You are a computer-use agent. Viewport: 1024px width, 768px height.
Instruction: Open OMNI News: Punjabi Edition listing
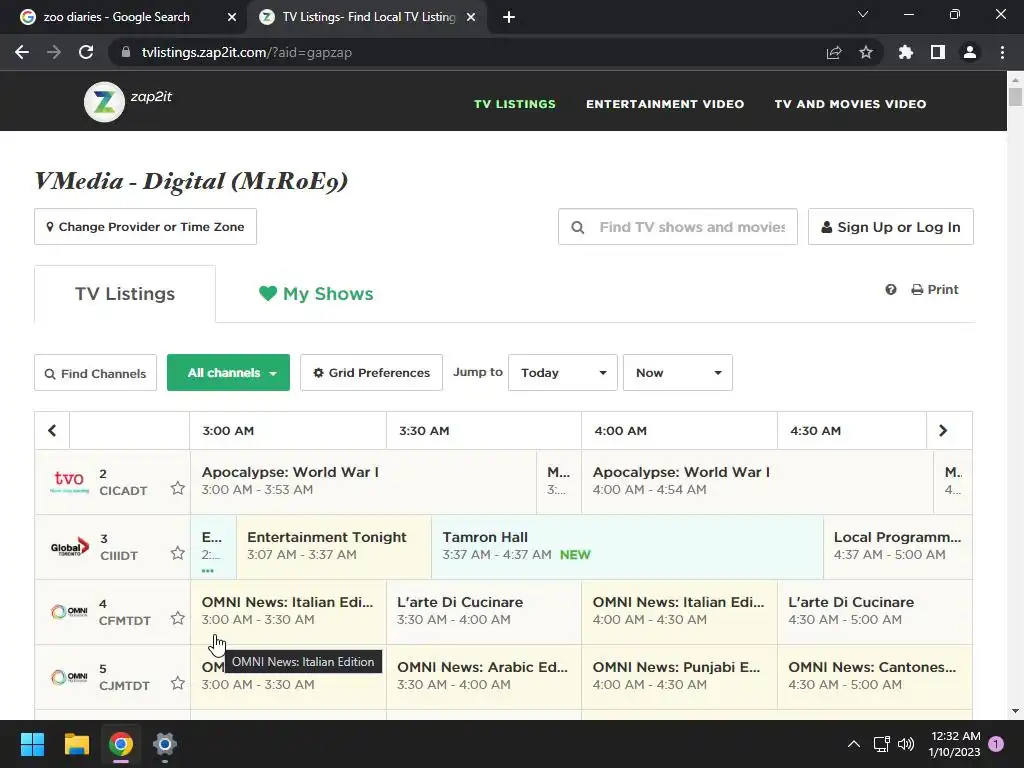click(x=679, y=677)
